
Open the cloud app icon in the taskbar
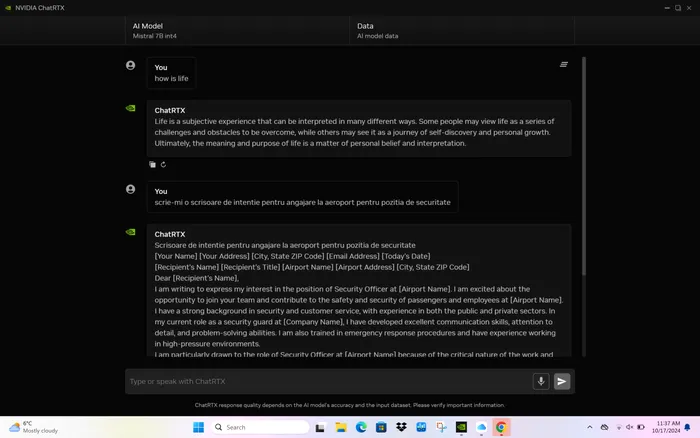[481, 427]
